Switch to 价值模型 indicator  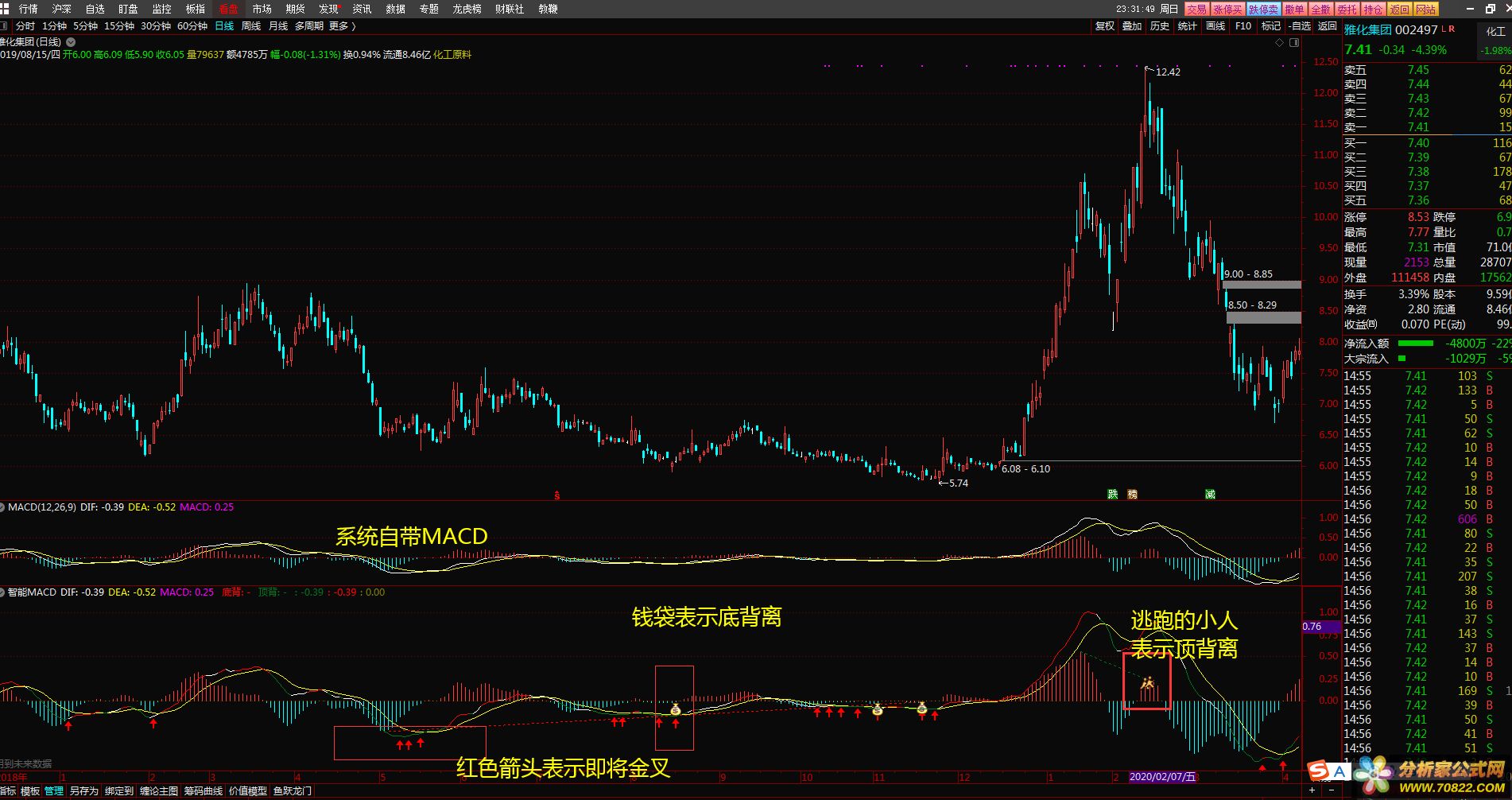248,791
